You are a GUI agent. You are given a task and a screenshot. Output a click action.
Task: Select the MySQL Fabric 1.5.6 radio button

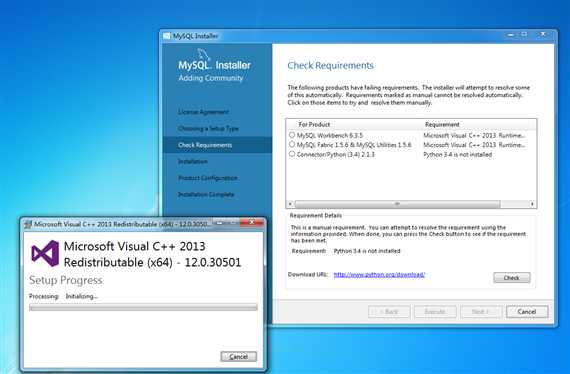click(292, 144)
